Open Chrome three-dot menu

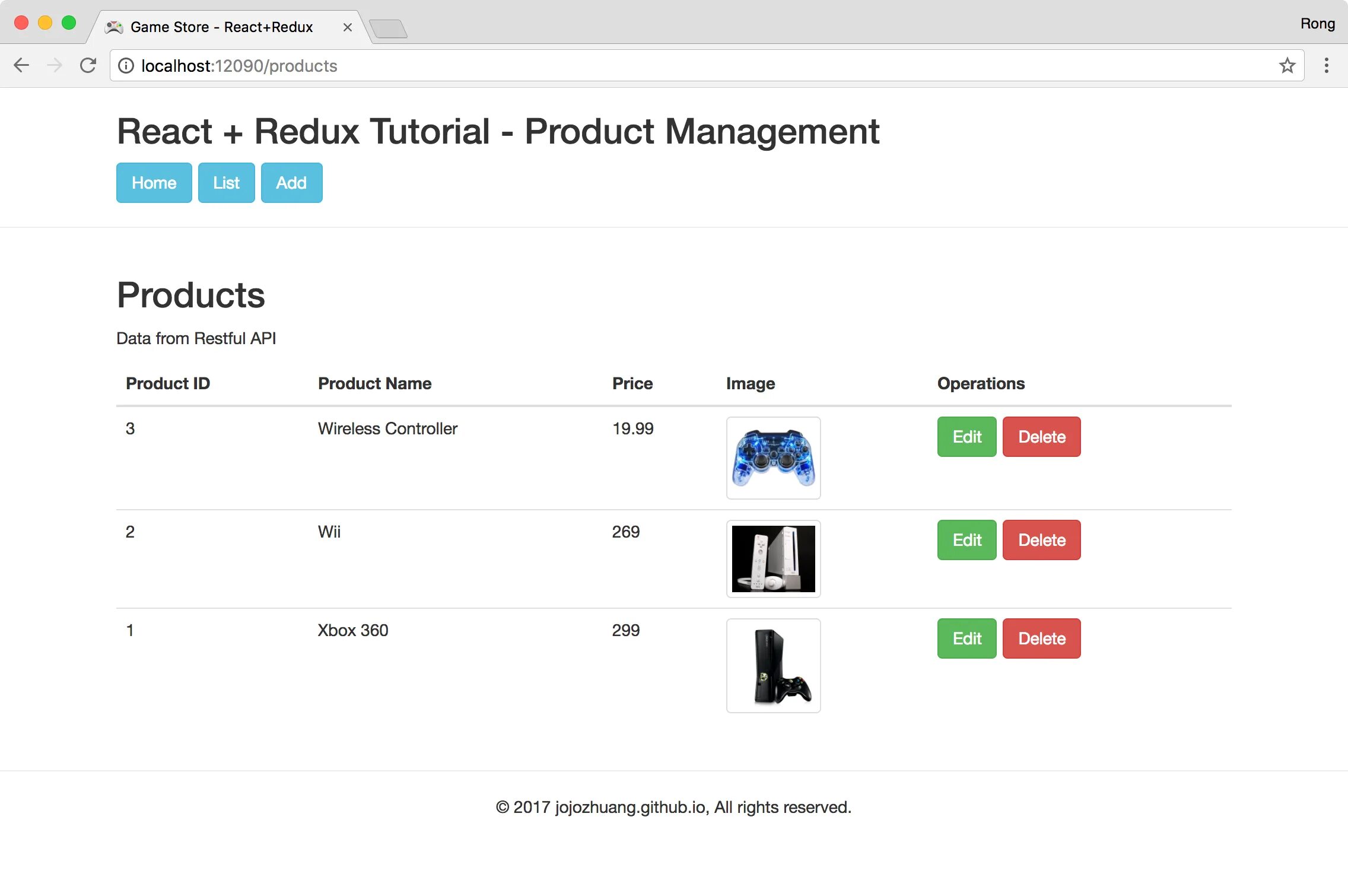coord(1326,65)
